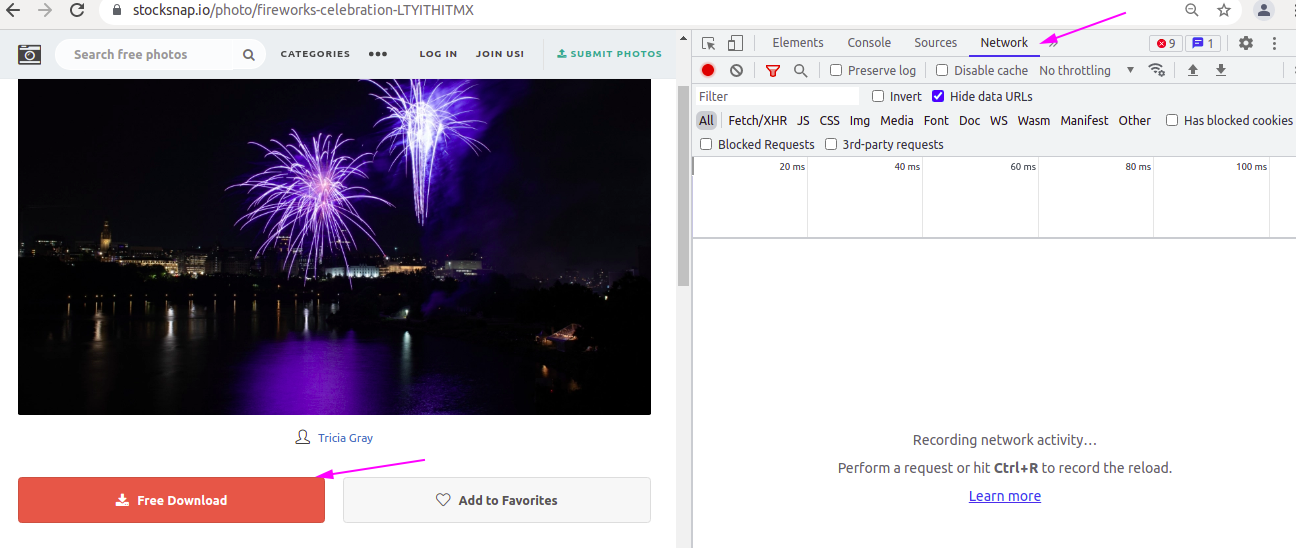Filter requests by WS
1296x548 pixels.
pos(999,120)
